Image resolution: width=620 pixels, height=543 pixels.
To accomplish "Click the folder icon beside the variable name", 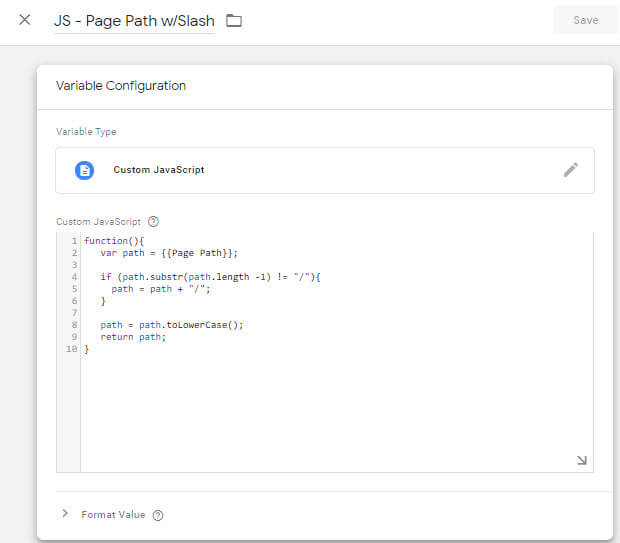I will click(234, 21).
